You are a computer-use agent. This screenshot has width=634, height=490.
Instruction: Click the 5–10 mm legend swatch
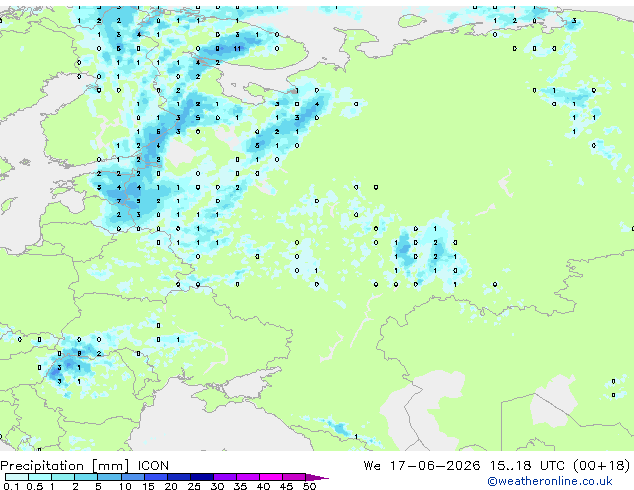tap(109, 477)
